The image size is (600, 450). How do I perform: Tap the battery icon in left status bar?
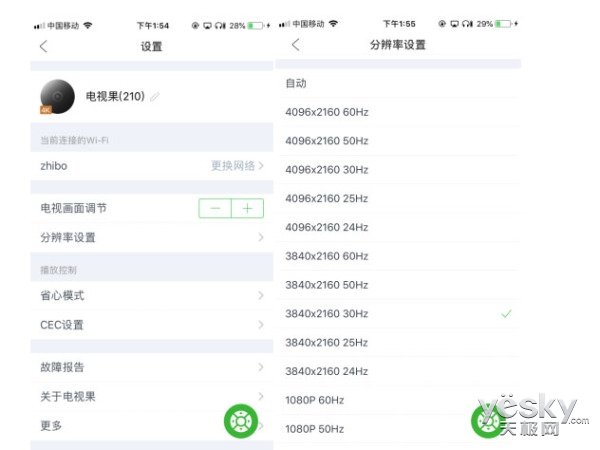(x=256, y=26)
